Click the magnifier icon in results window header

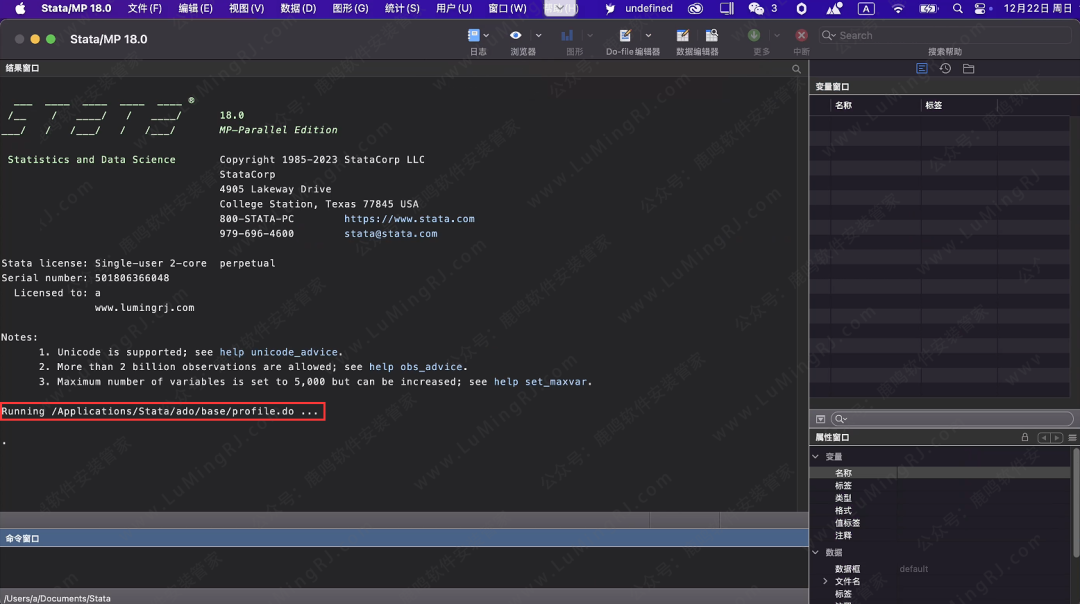(797, 69)
